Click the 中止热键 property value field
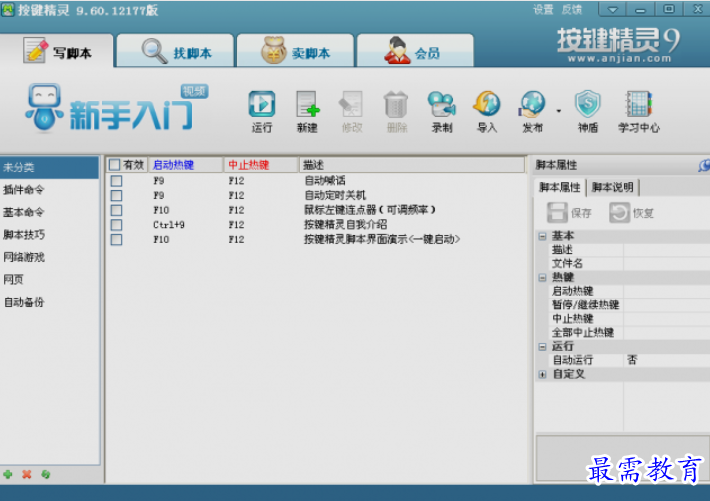Image resolution: width=710 pixels, height=501 pixels. [667, 318]
